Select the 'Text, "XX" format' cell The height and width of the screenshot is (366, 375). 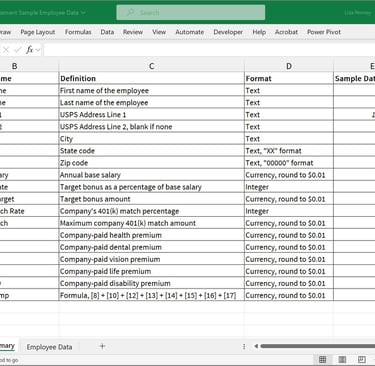tap(289, 151)
